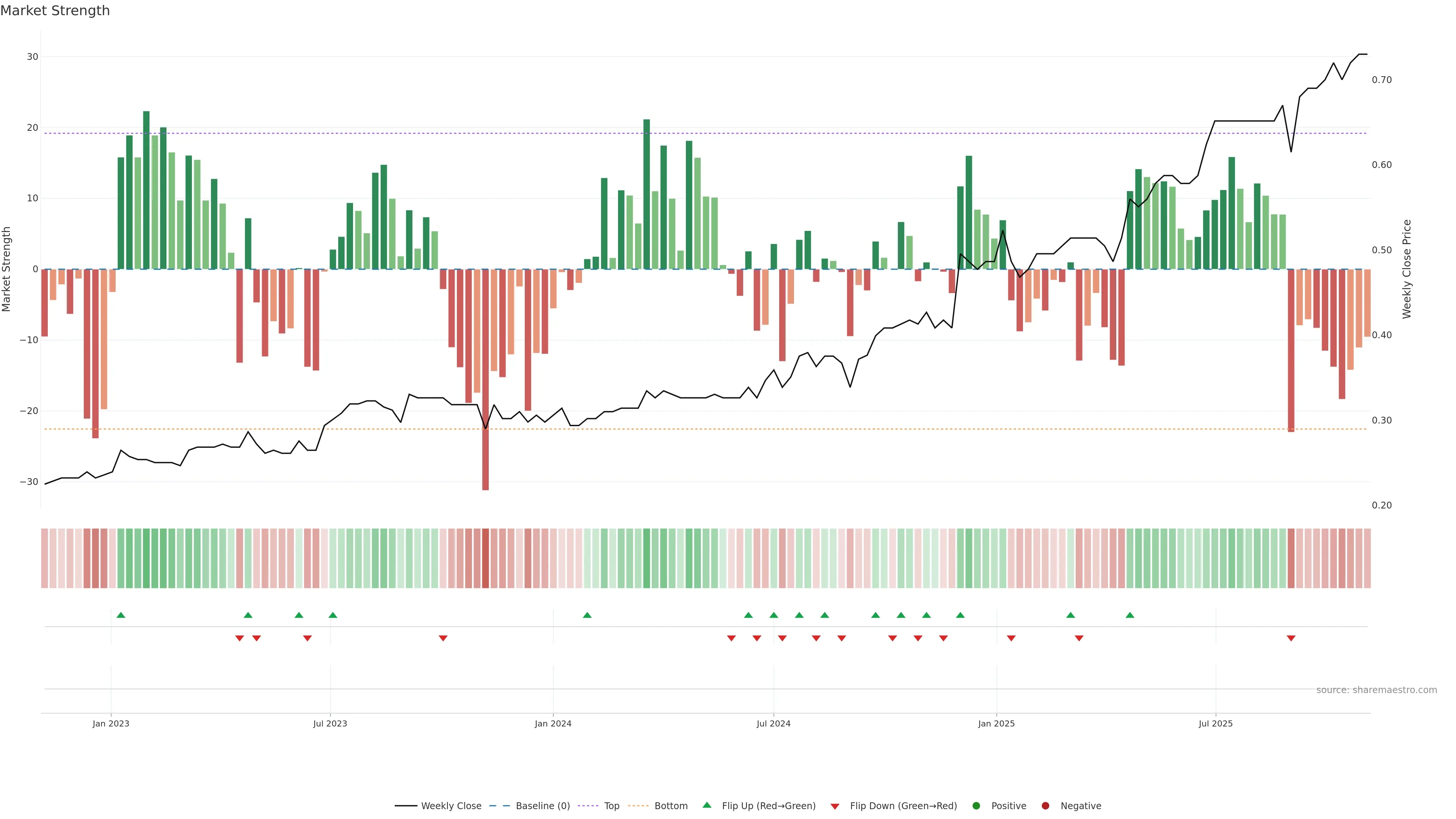Image resolution: width=1456 pixels, height=819 pixels.
Task: Click the Negative red circle legend icon
Action: 1045,806
